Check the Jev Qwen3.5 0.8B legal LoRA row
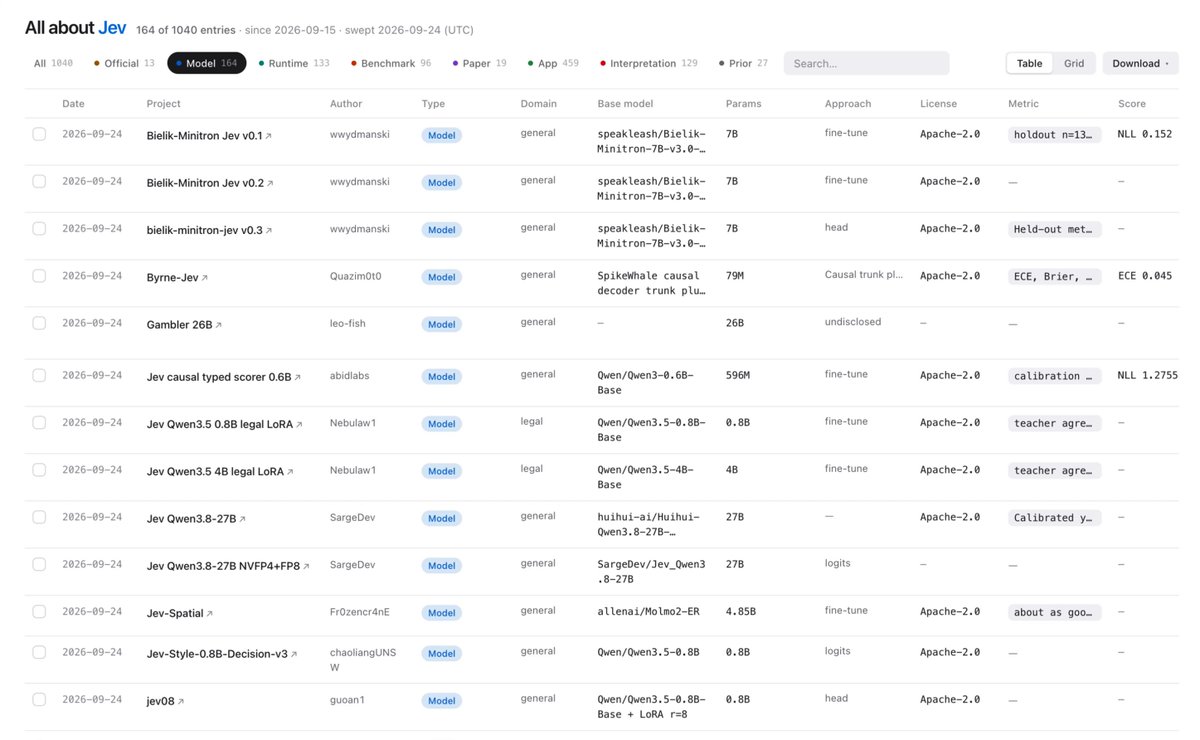This screenshot has width=1200, height=740. [x=39, y=422]
